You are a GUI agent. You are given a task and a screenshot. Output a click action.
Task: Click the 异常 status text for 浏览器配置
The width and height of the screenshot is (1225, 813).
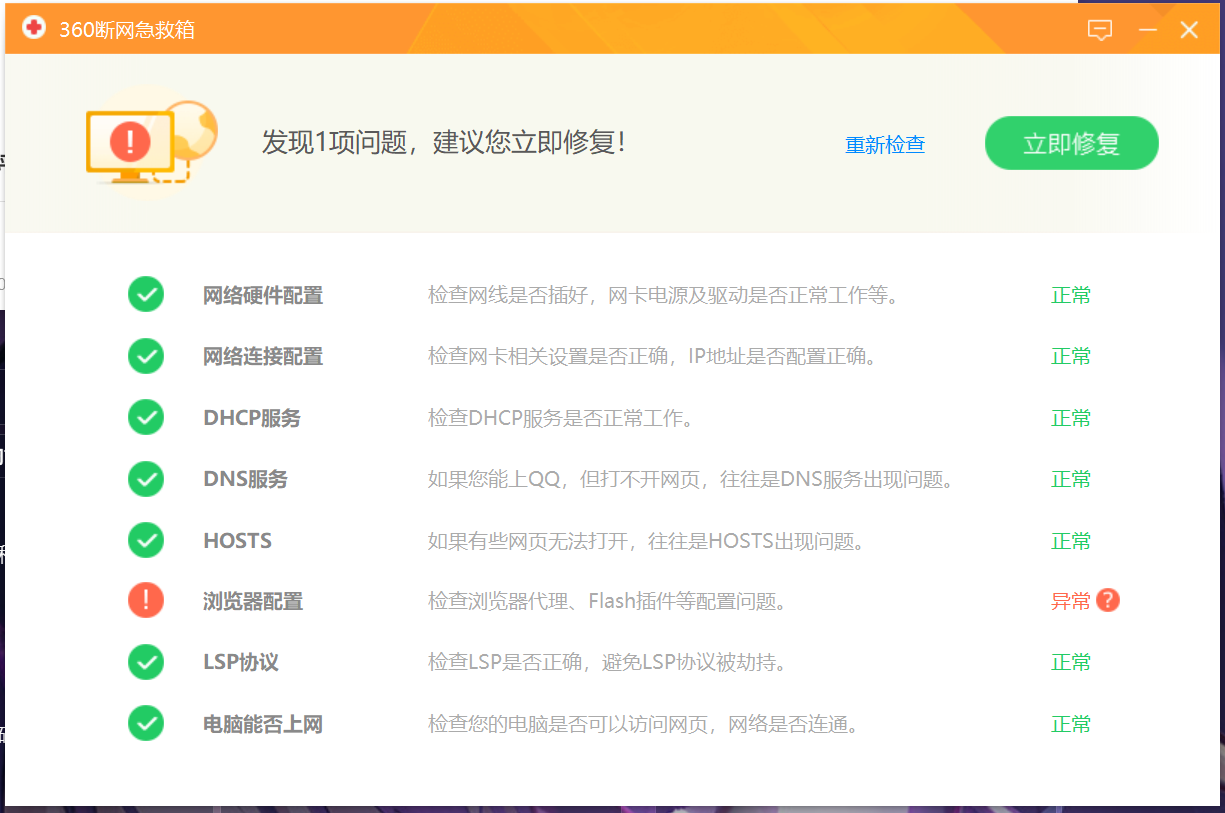point(1070,601)
